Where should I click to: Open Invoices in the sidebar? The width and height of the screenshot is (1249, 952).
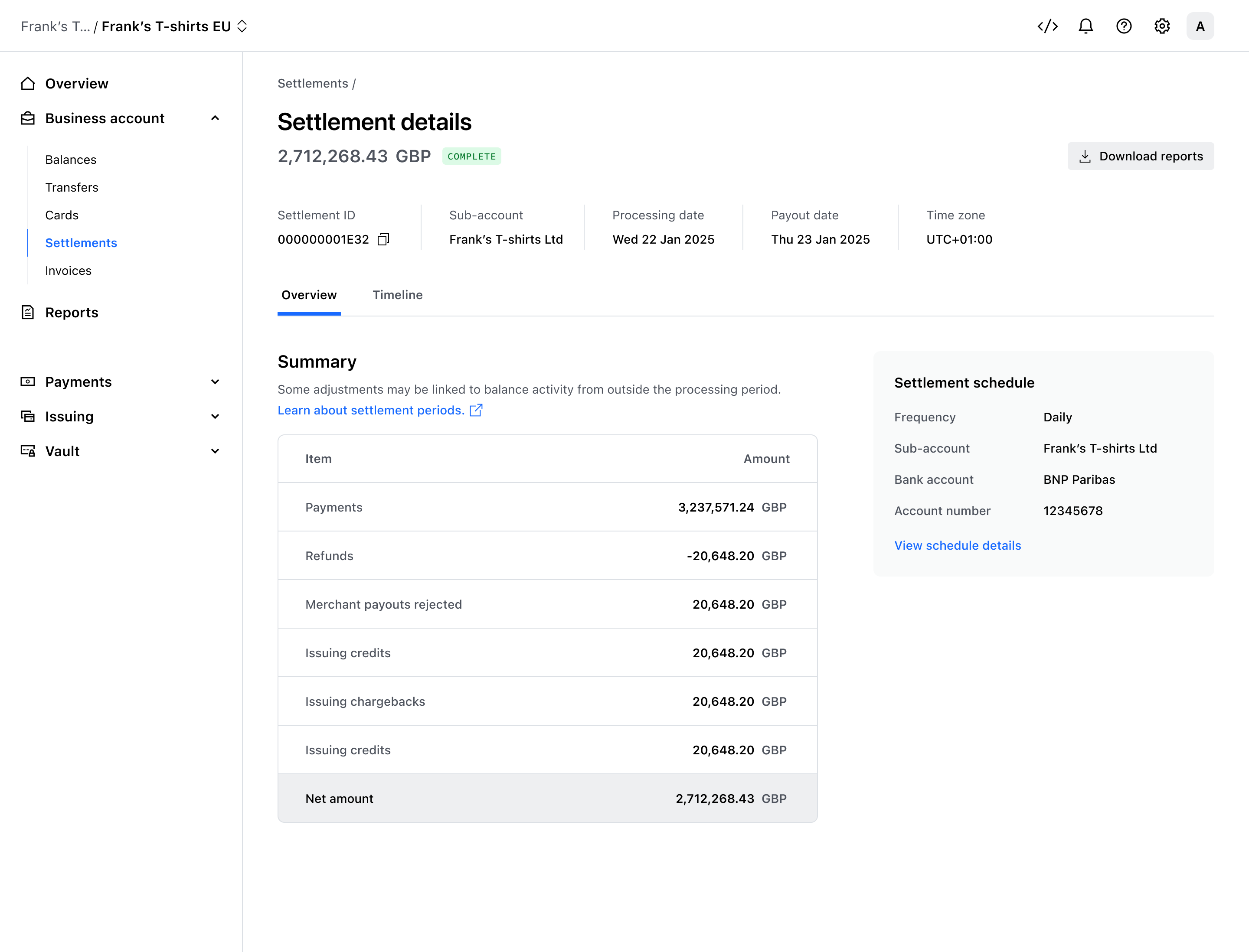68,271
